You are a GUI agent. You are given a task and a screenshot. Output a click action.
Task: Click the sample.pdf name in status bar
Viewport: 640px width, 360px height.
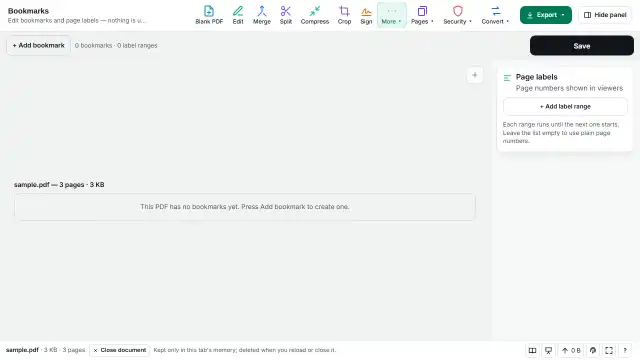point(22,350)
